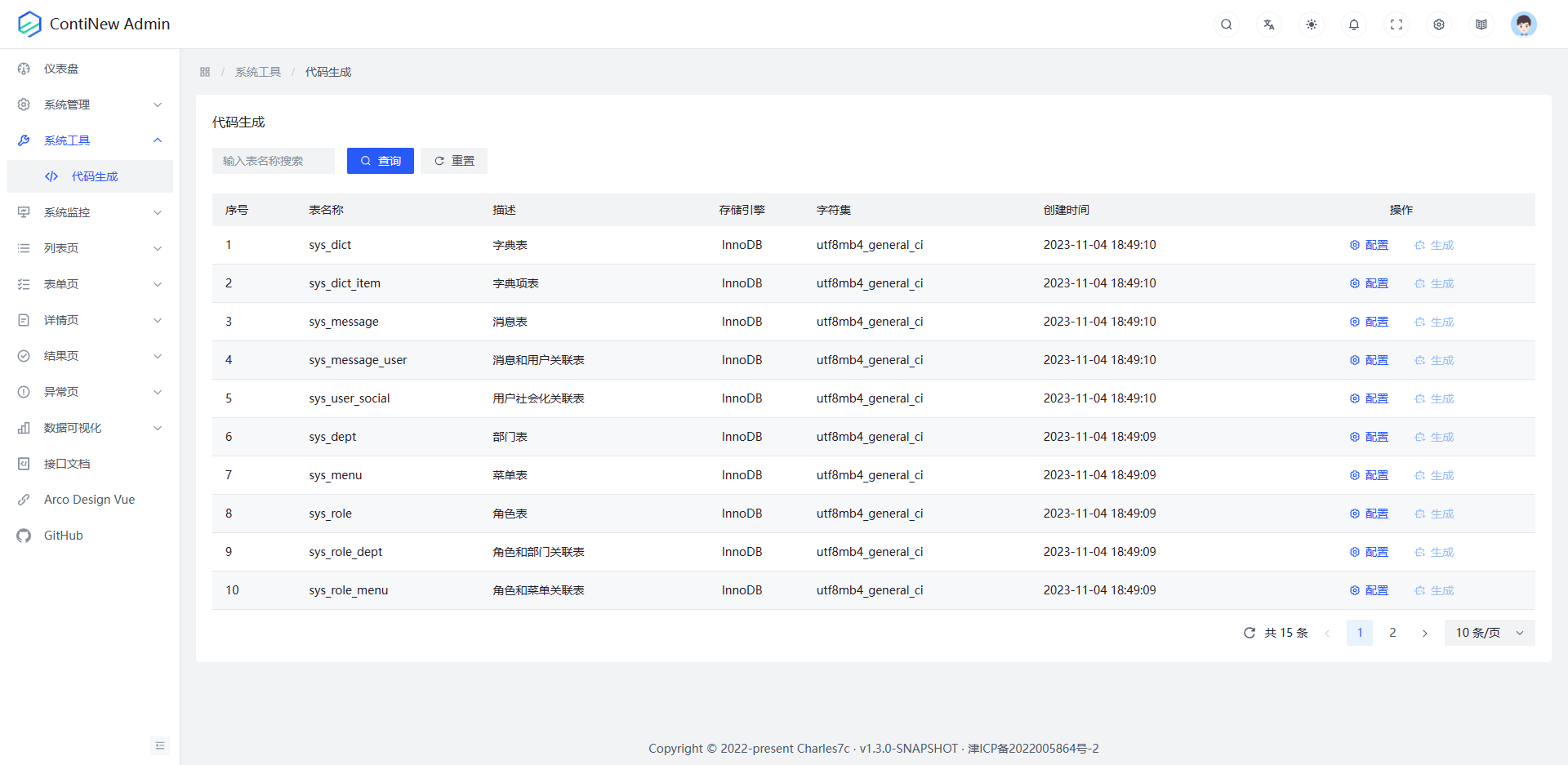Open the notification bell icon

[x=1353, y=24]
